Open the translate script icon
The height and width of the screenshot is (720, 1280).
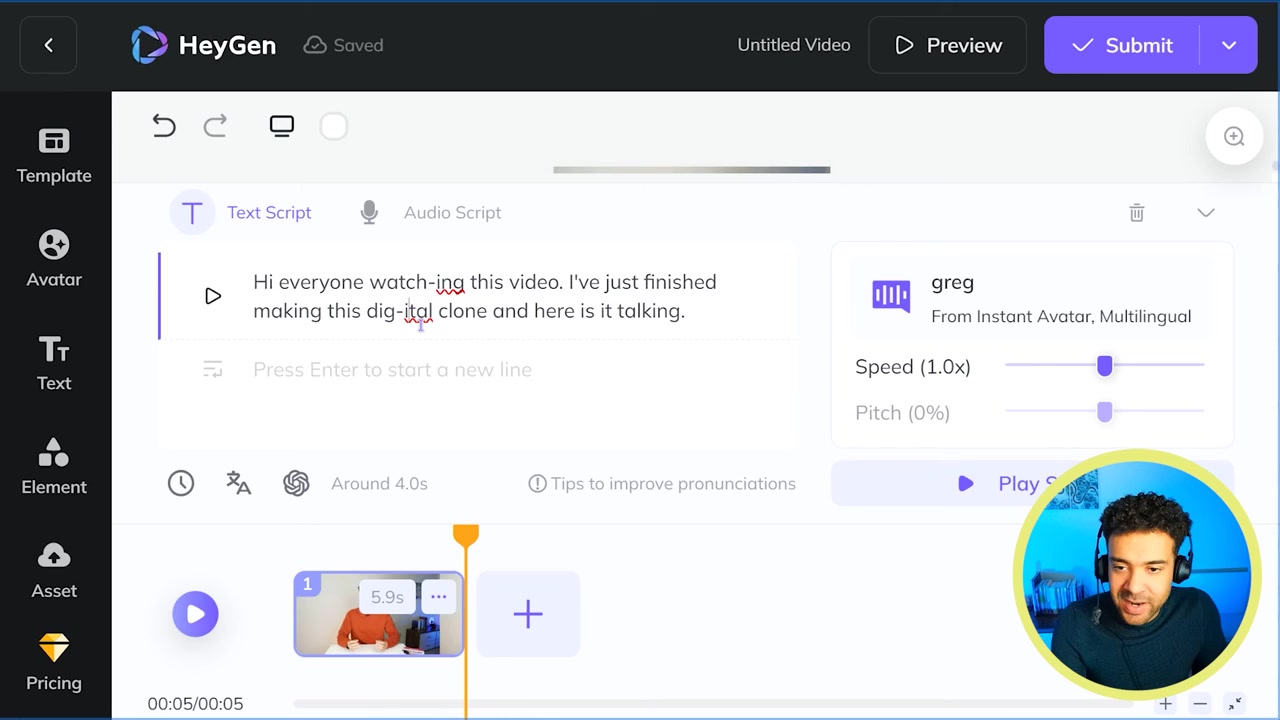238,483
